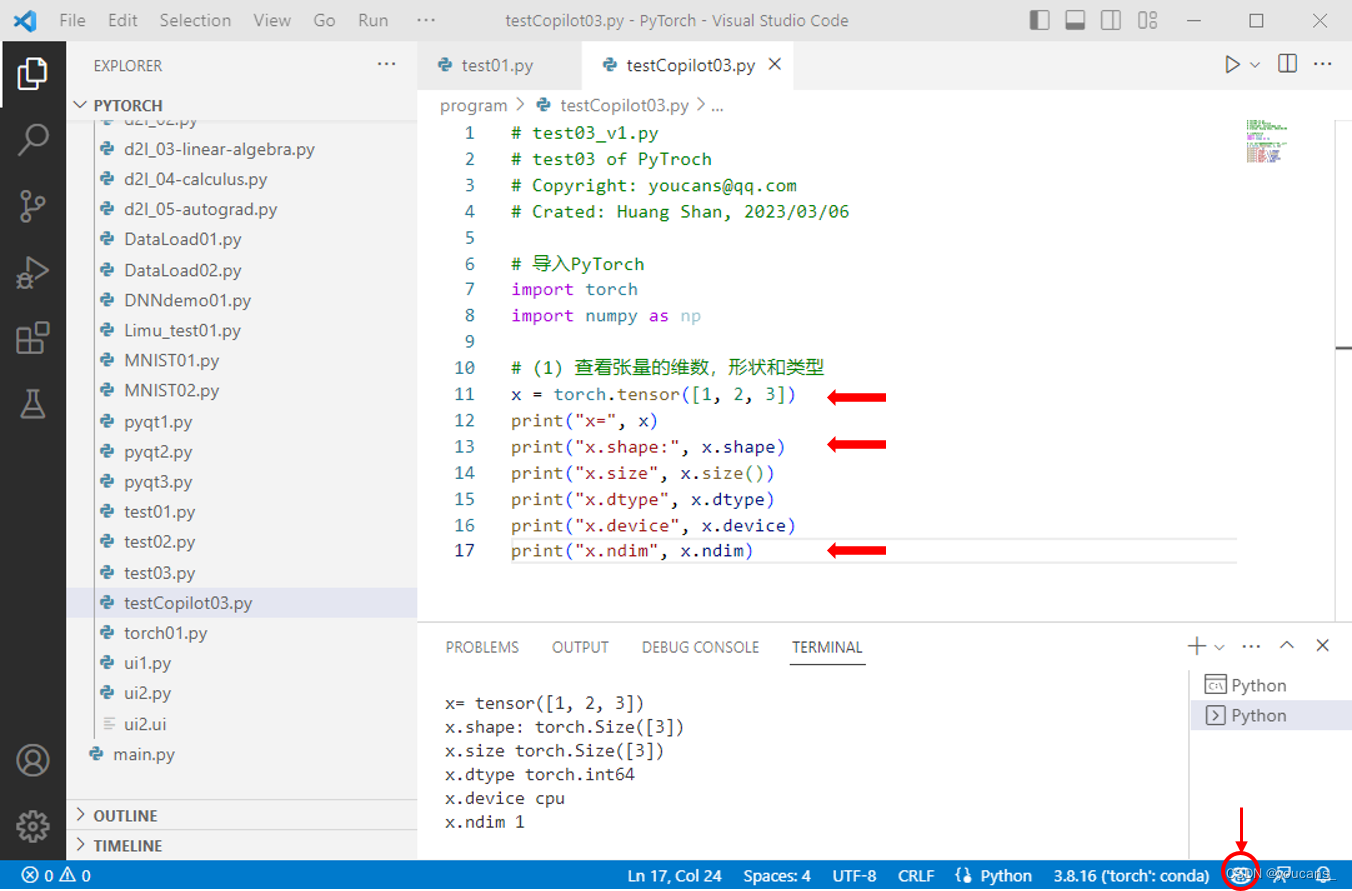Select second highlighted Python terminal
Screen dimensions: 1352x891
(x=1270, y=715)
